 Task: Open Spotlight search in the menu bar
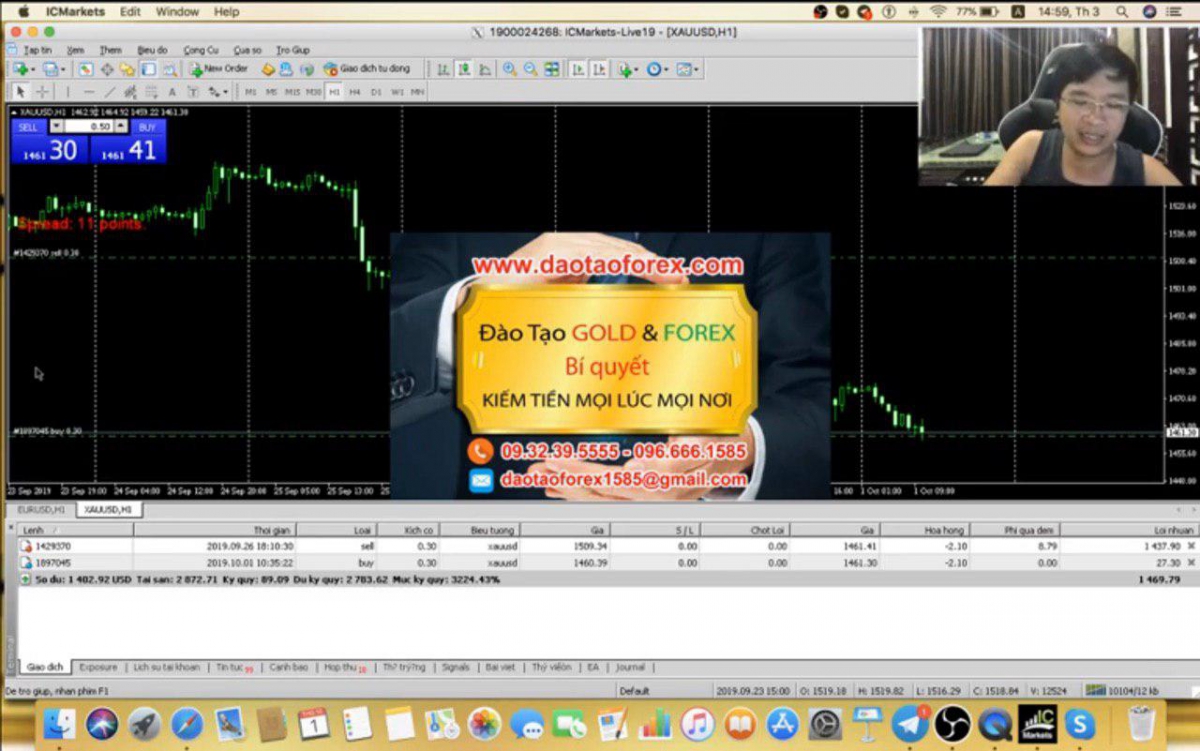pyautogui.click(x=1122, y=12)
